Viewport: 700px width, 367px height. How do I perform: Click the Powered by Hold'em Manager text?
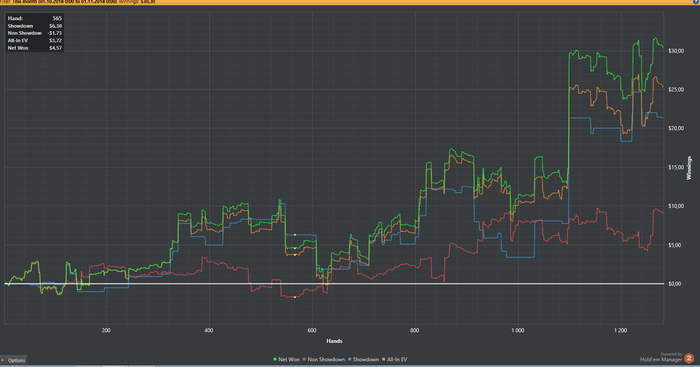click(661, 357)
